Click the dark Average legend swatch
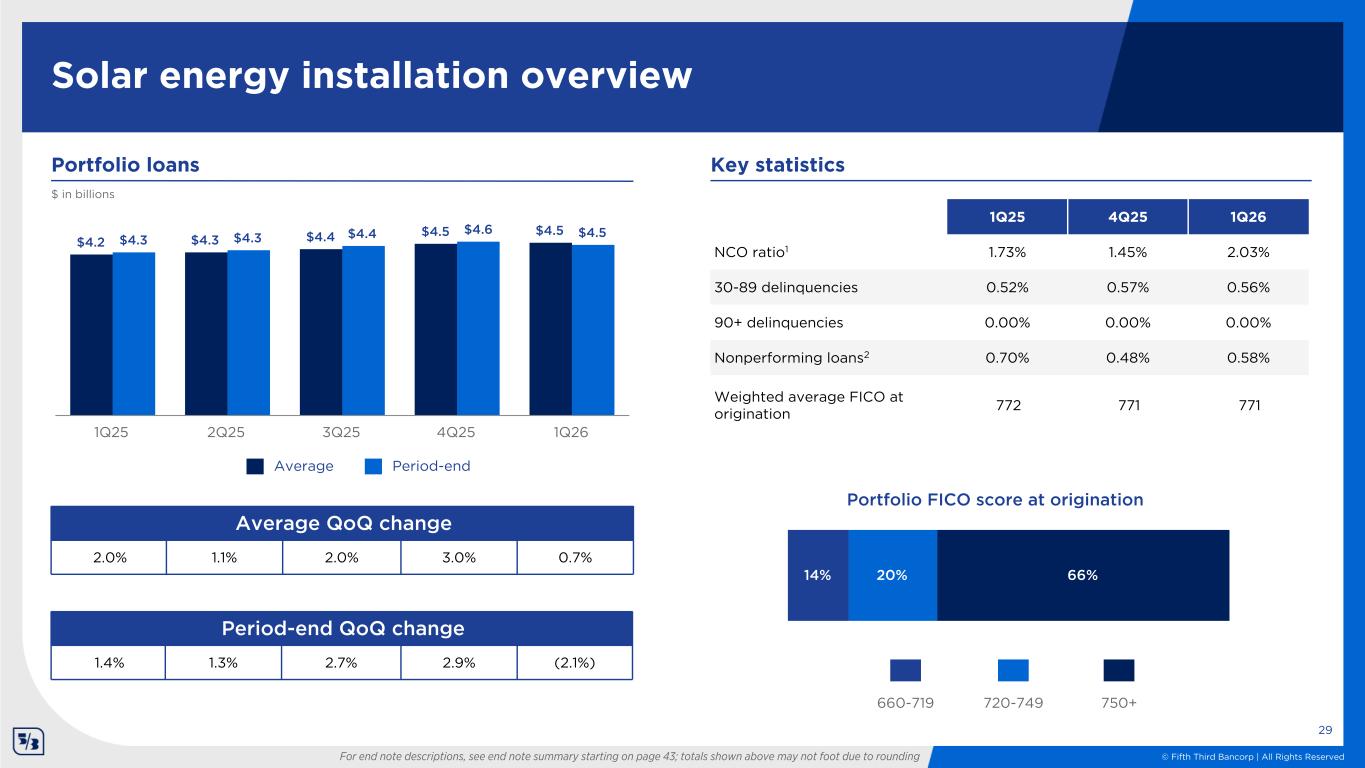 pyautogui.click(x=256, y=466)
